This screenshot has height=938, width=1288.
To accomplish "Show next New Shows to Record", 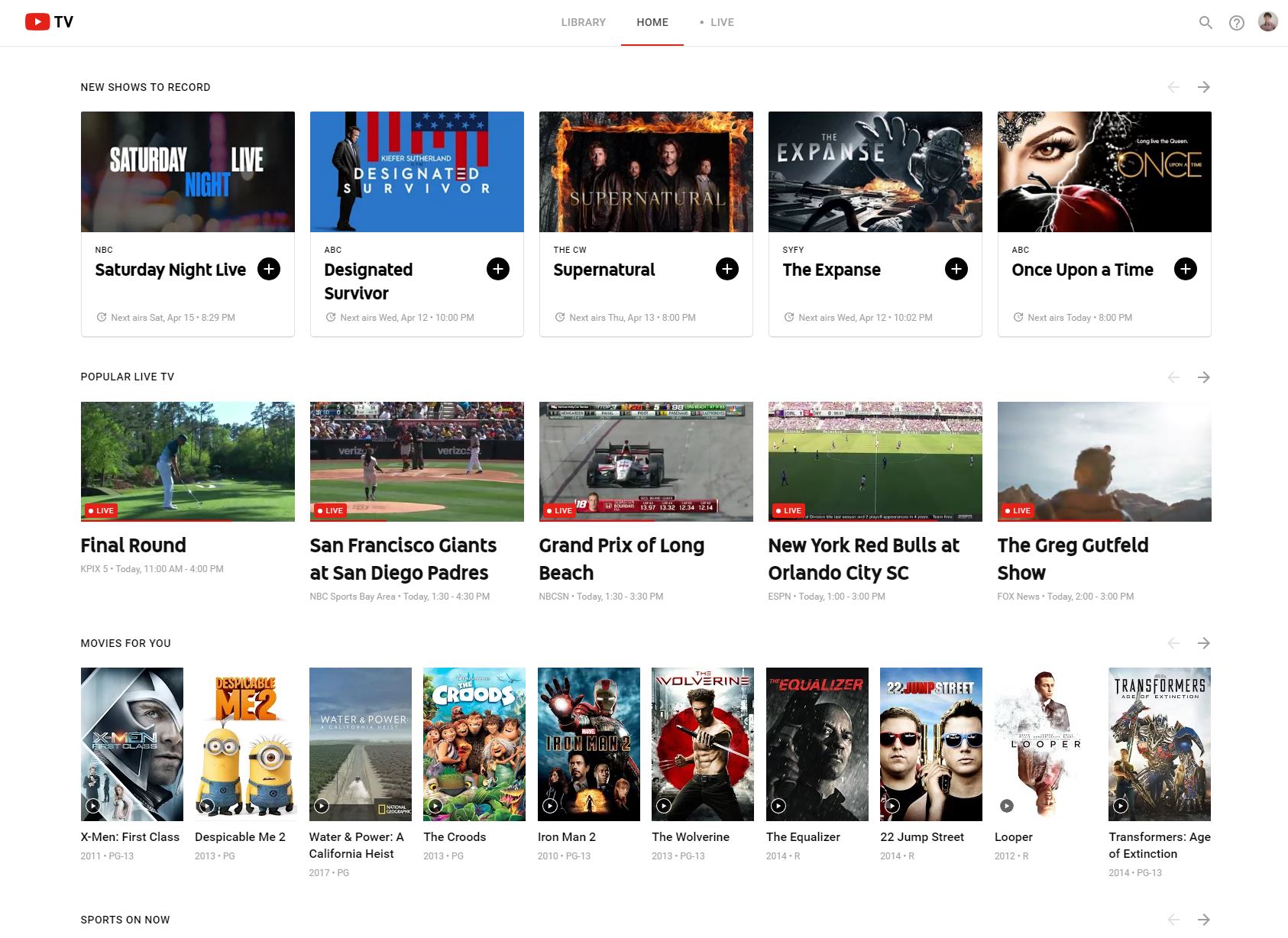I will click(1204, 87).
